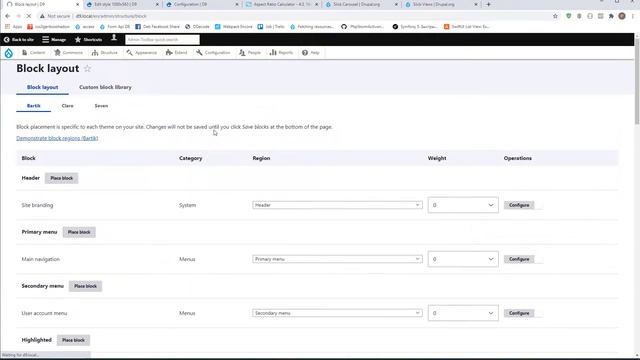Open User account menu weight dropdown
The height and width of the screenshot is (360, 640).
point(463,313)
